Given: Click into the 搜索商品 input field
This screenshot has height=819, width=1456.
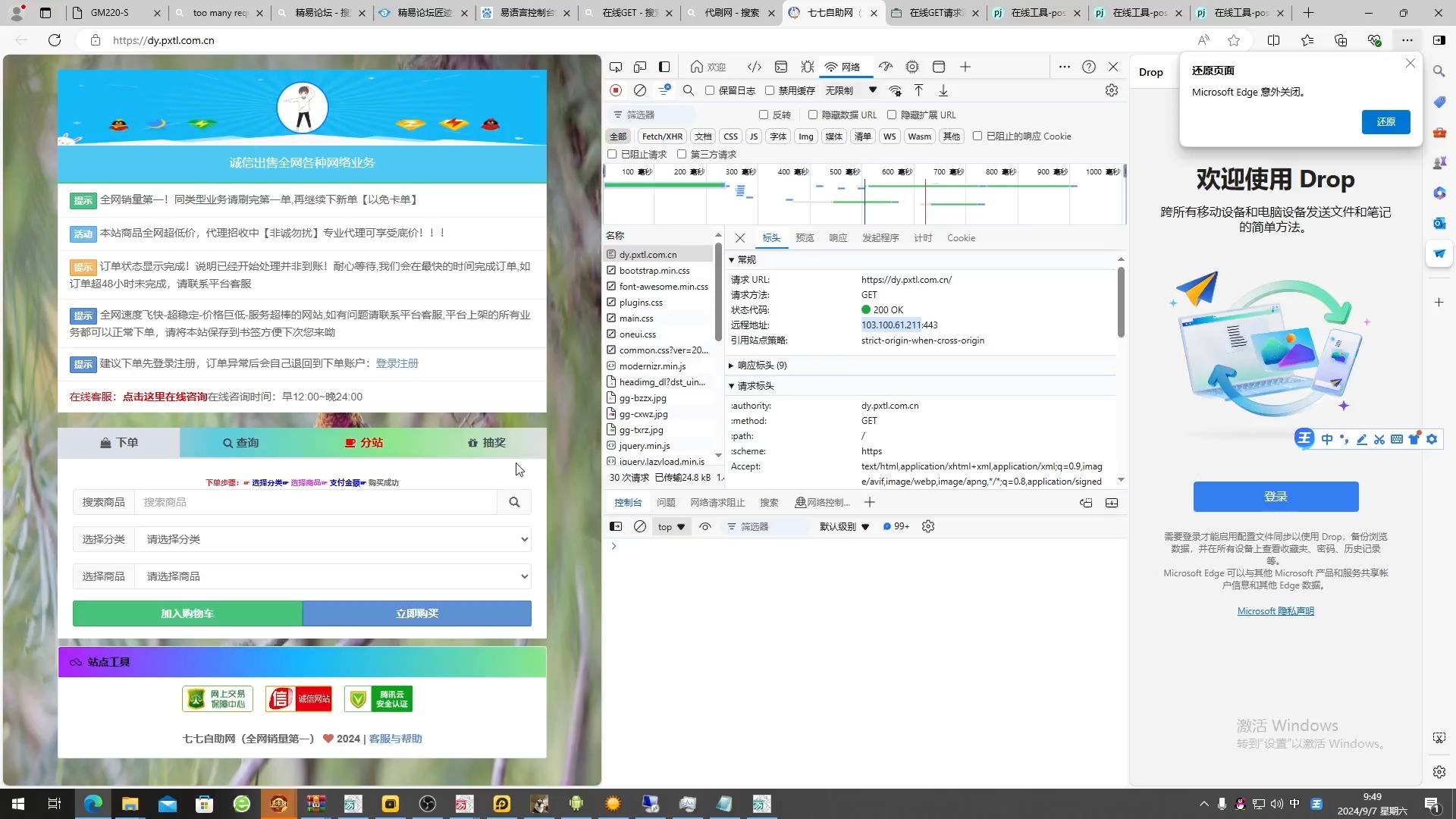Looking at the screenshot, I should point(315,502).
